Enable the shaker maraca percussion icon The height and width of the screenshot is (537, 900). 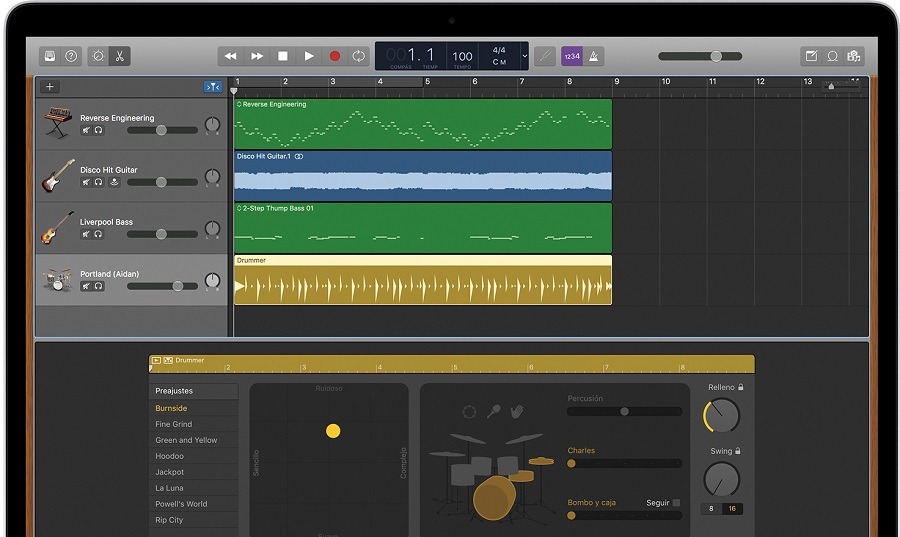point(493,411)
